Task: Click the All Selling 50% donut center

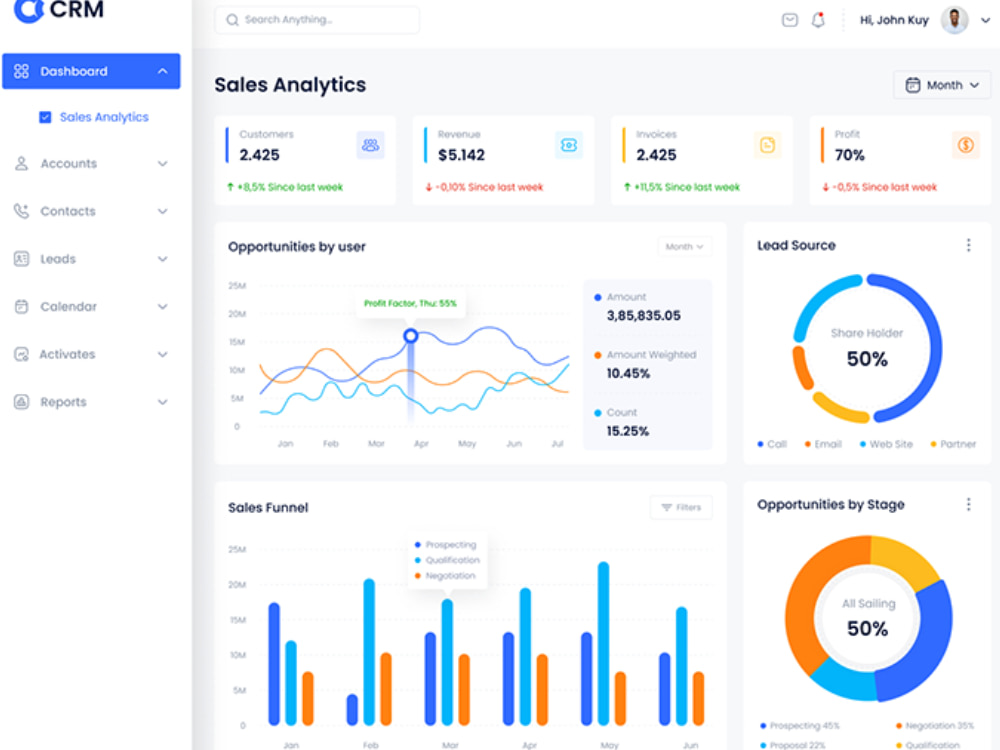Action: click(868, 619)
